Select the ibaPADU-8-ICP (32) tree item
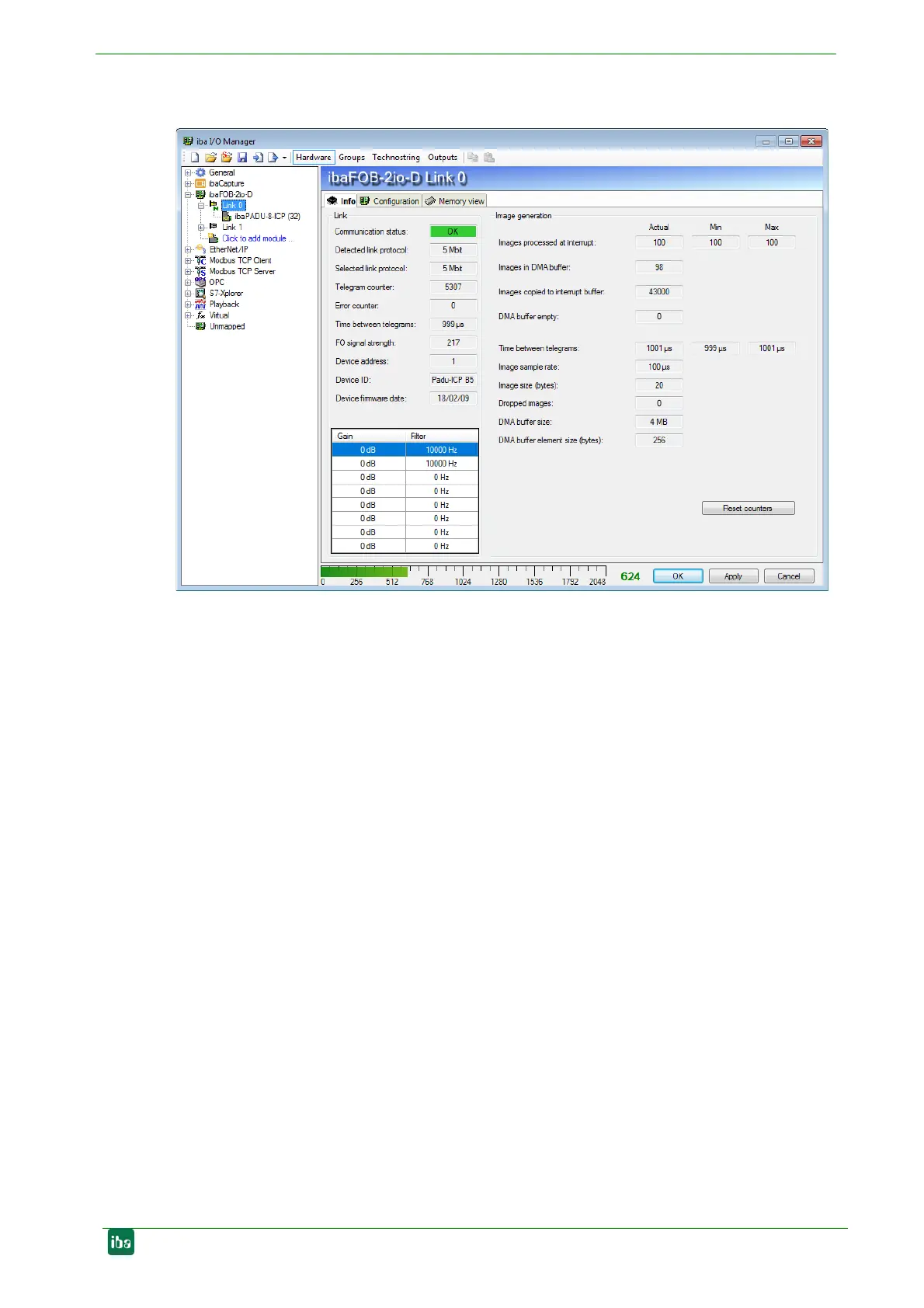This screenshot has height=1308, width=924. (267, 216)
